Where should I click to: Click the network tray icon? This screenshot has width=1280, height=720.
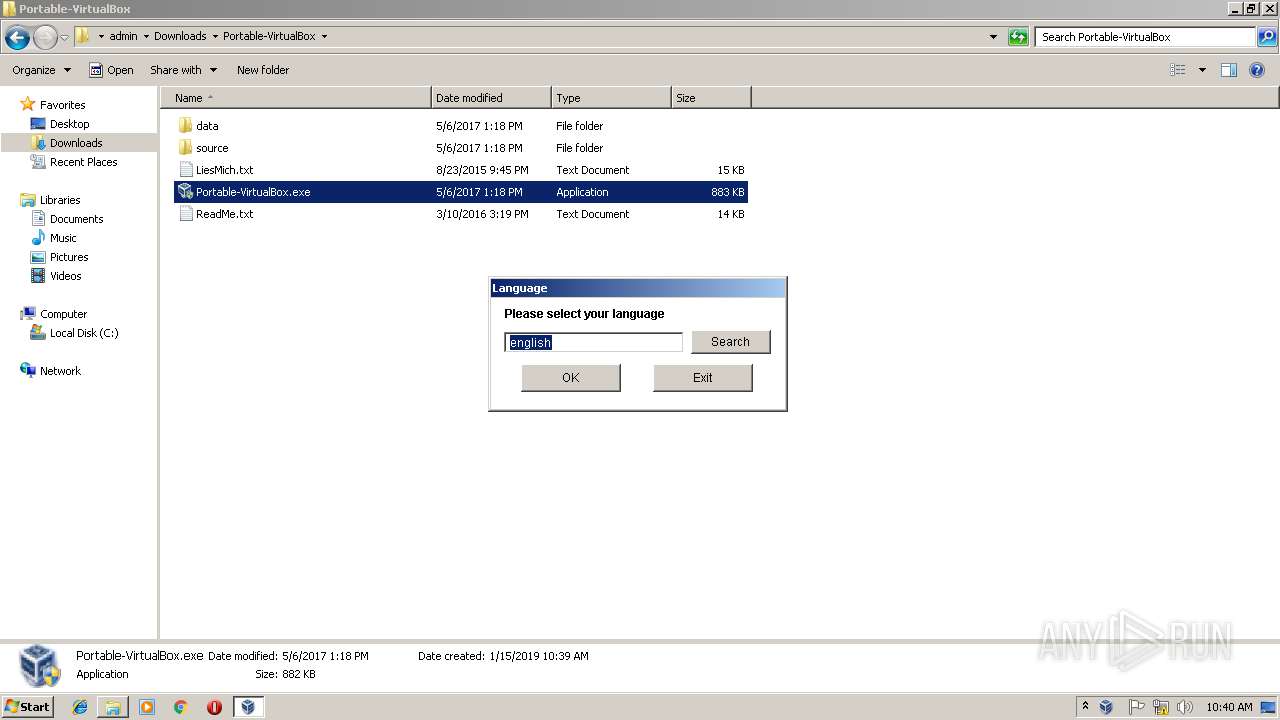pos(1161,707)
